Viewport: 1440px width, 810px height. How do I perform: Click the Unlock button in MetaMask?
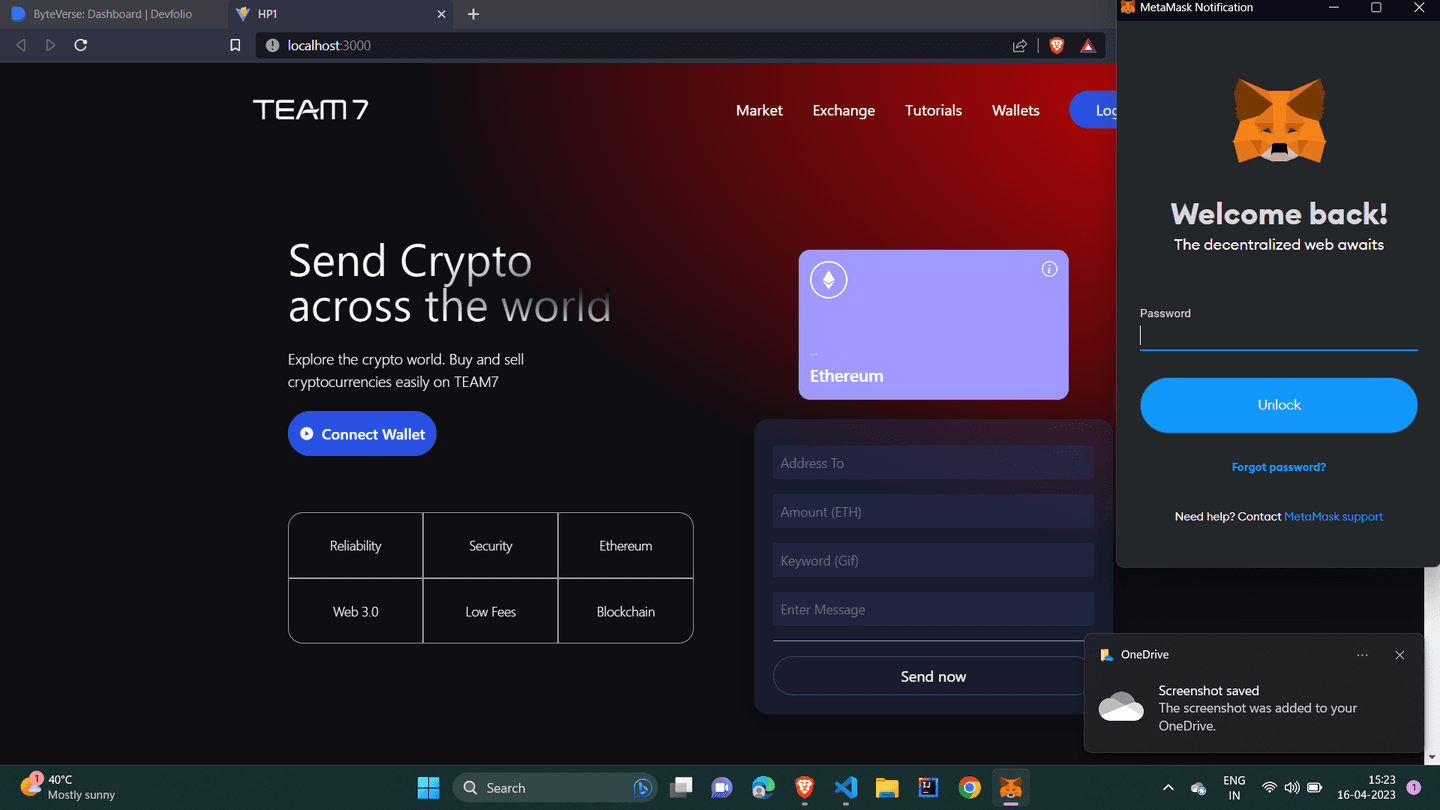tap(1279, 405)
